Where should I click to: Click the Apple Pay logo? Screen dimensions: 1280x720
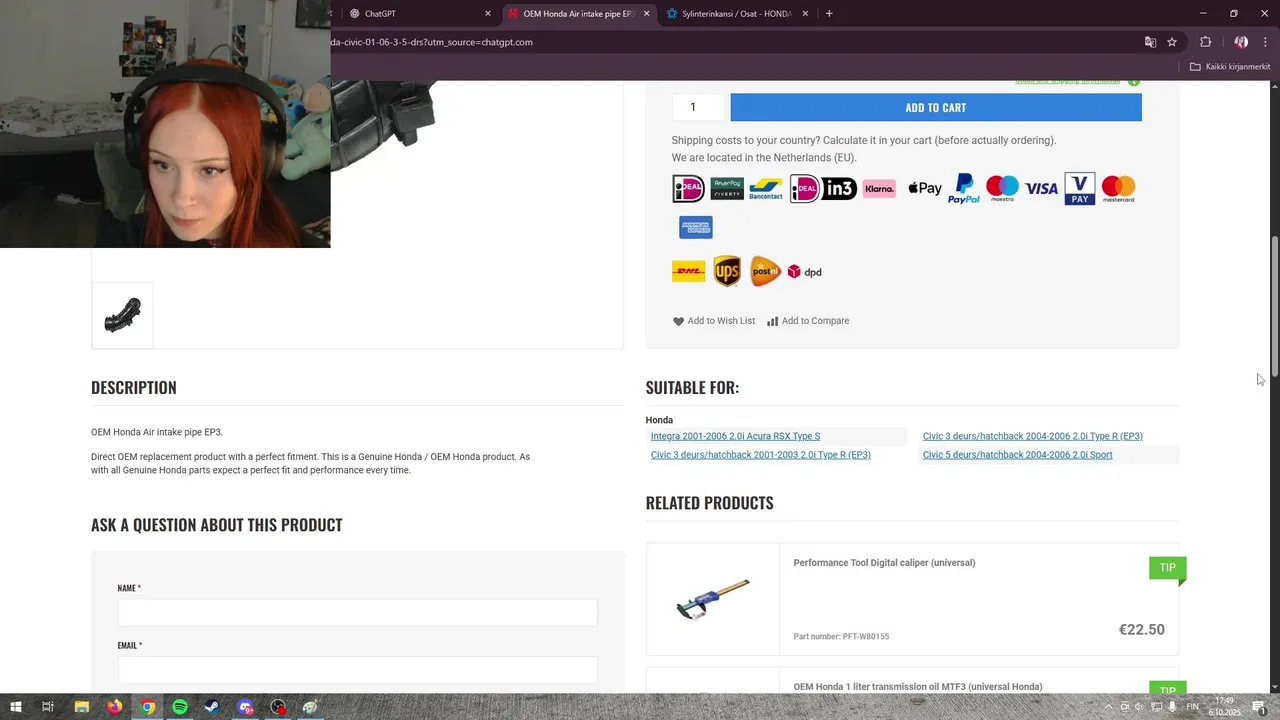925,188
